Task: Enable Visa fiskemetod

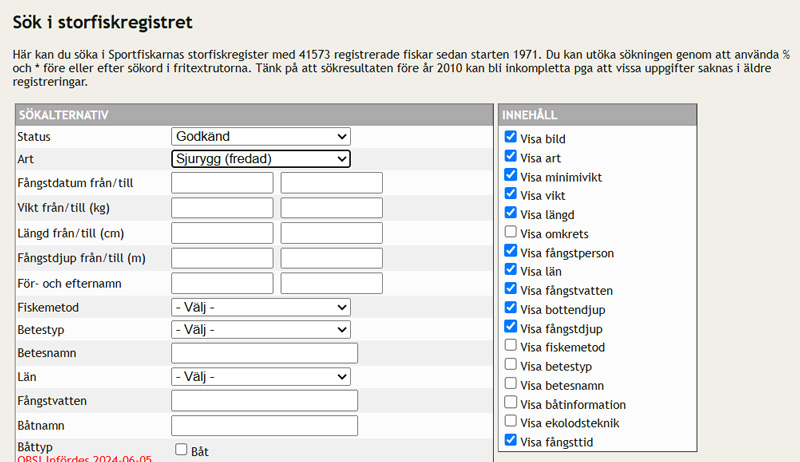Action: coord(511,345)
